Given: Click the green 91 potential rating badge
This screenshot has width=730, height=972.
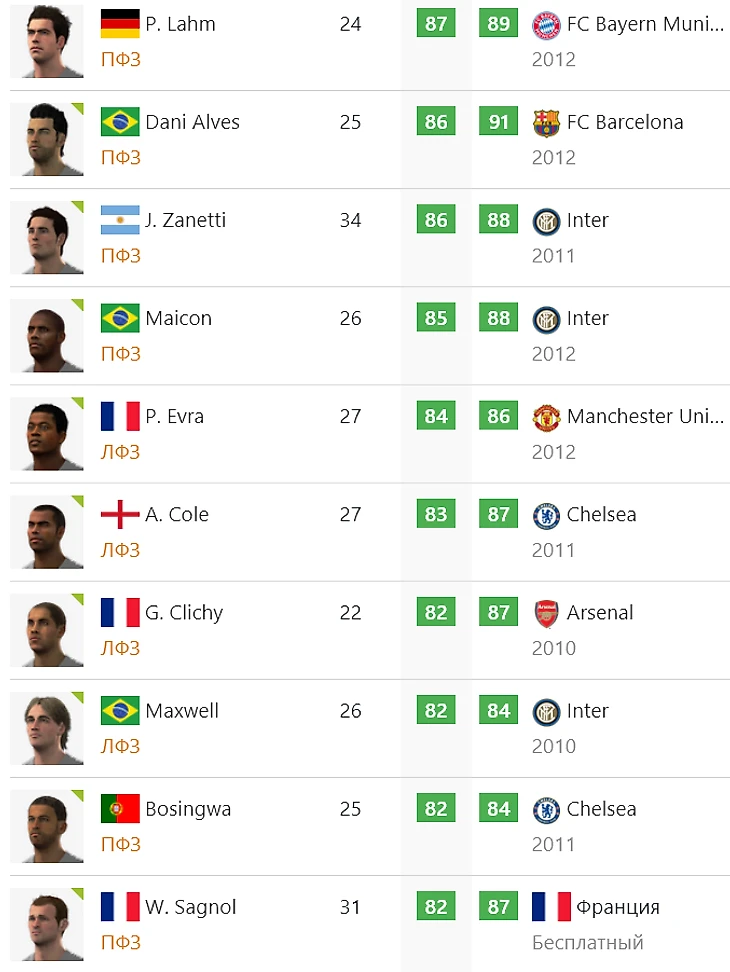Looking at the screenshot, I should point(498,122).
